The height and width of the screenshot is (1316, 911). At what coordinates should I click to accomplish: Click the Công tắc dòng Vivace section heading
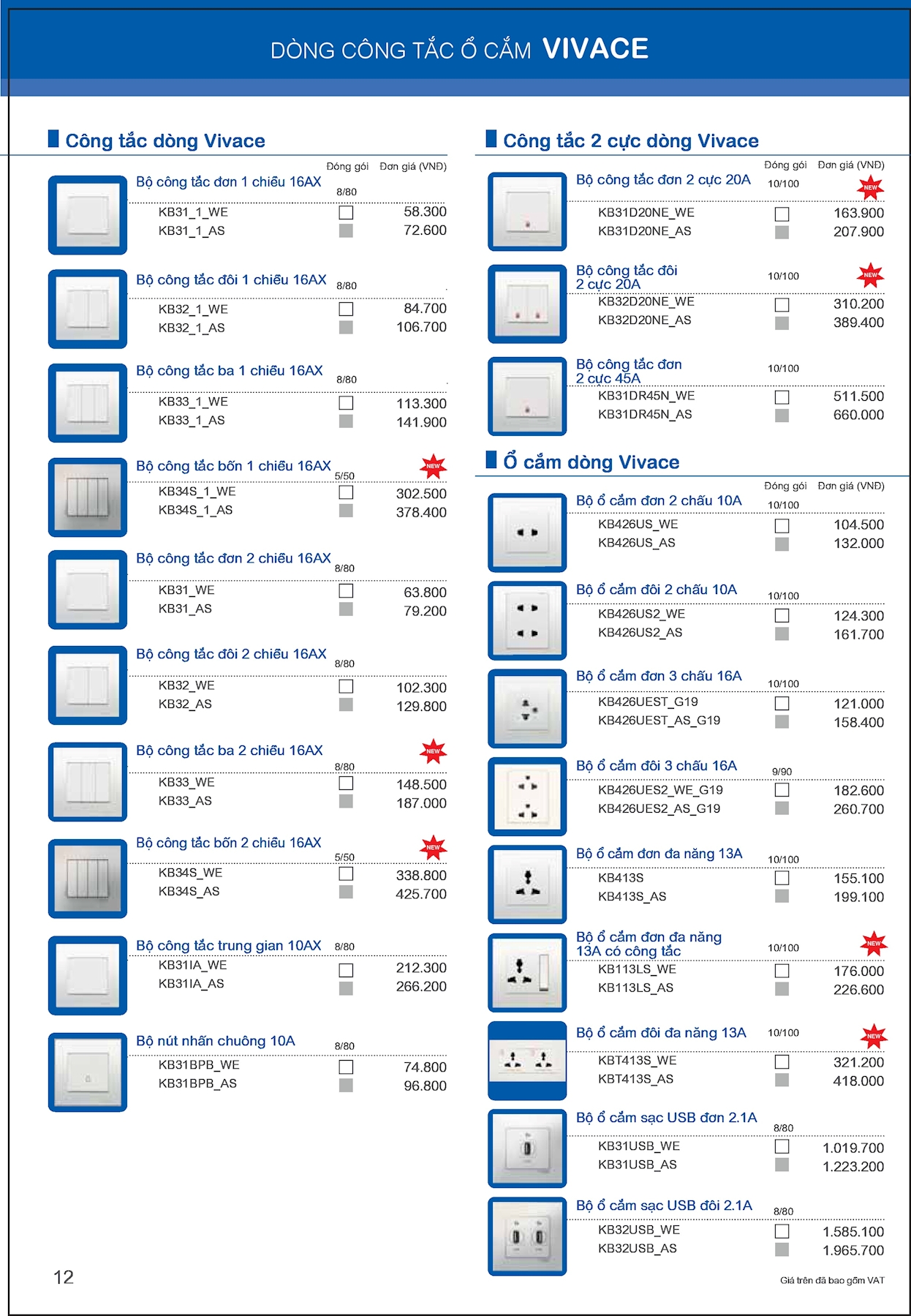[x=165, y=140]
